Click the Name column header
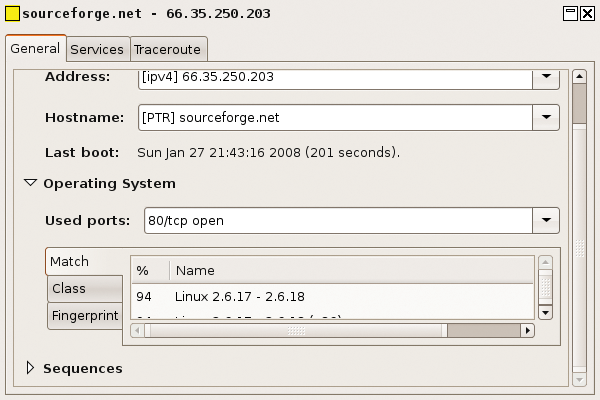The width and height of the screenshot is (600, 400). tap(351, 271)
